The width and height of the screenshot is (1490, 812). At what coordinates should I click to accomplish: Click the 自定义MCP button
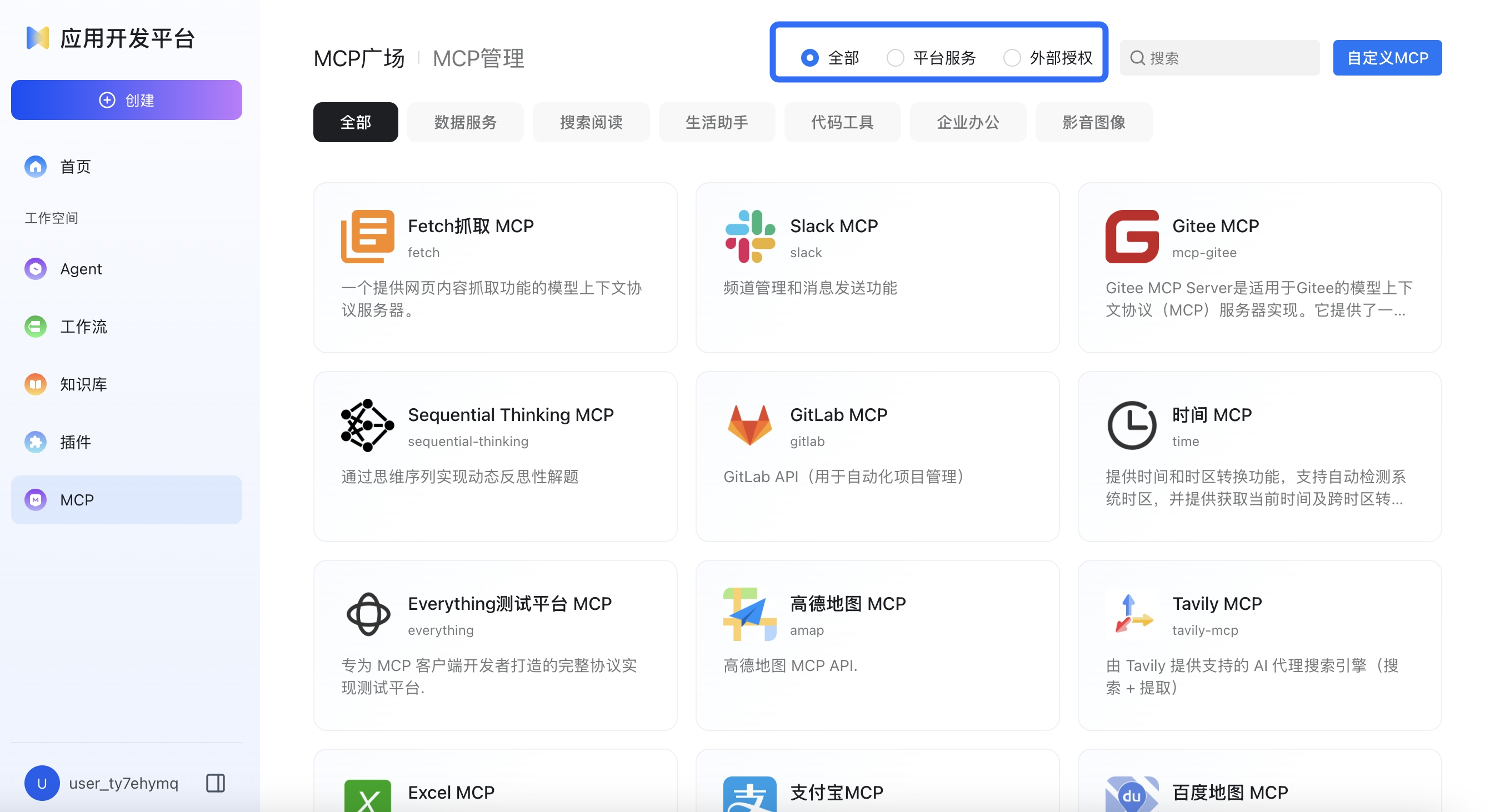pyautogui.click(x=1387, y=58)
